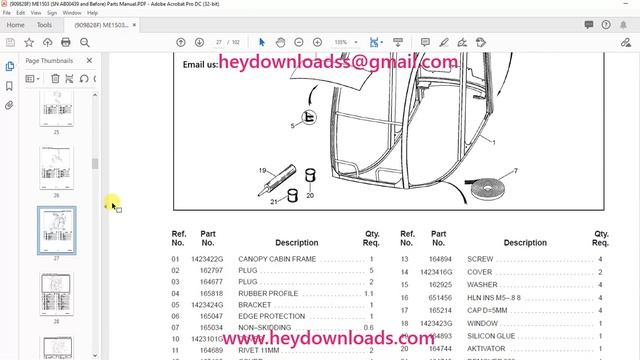Viewport: 640px width, 360px height.
Task: Open the File menu
Action: pos(7,13)
